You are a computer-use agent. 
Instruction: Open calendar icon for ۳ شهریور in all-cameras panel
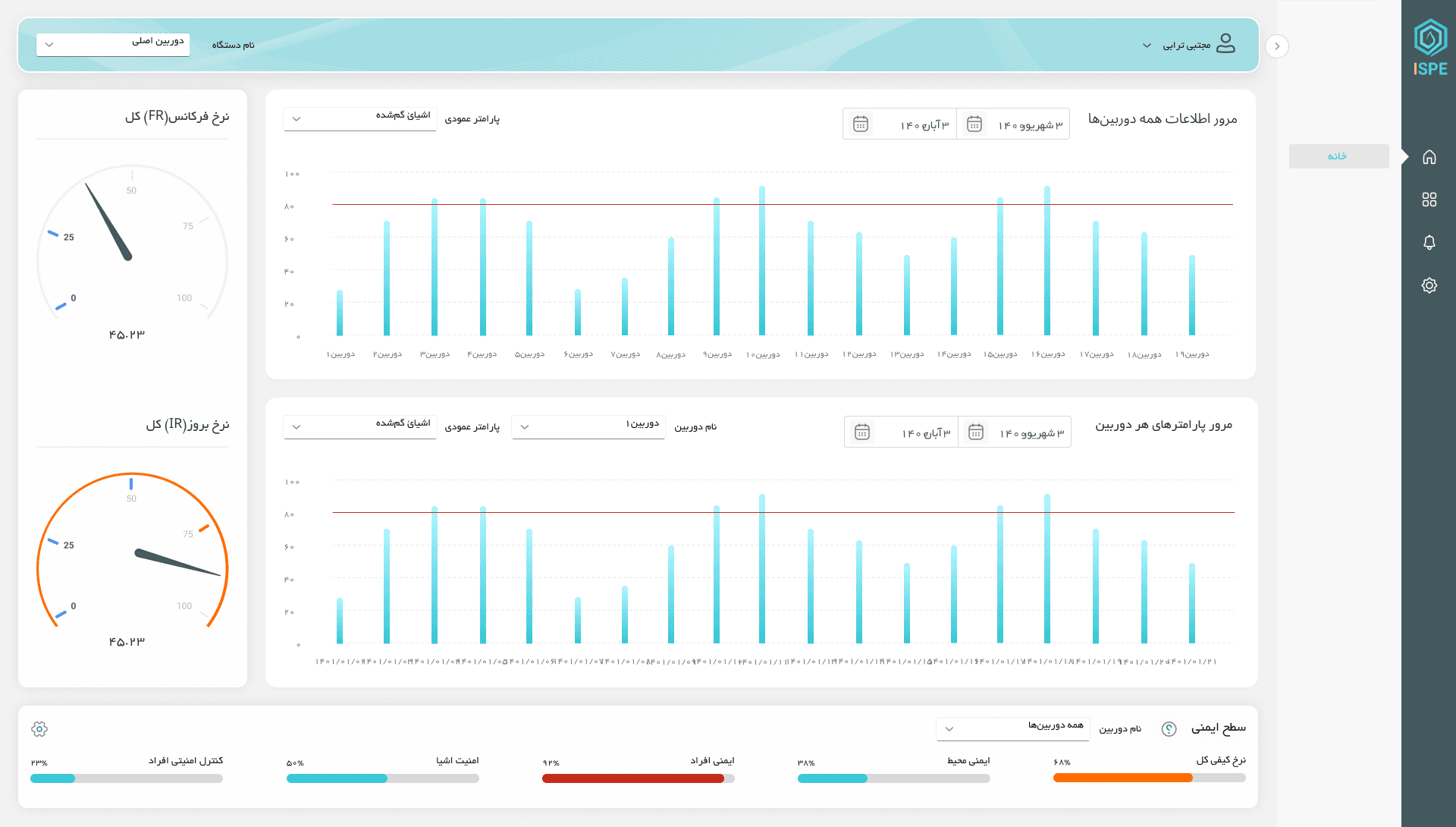pos(974,124)
